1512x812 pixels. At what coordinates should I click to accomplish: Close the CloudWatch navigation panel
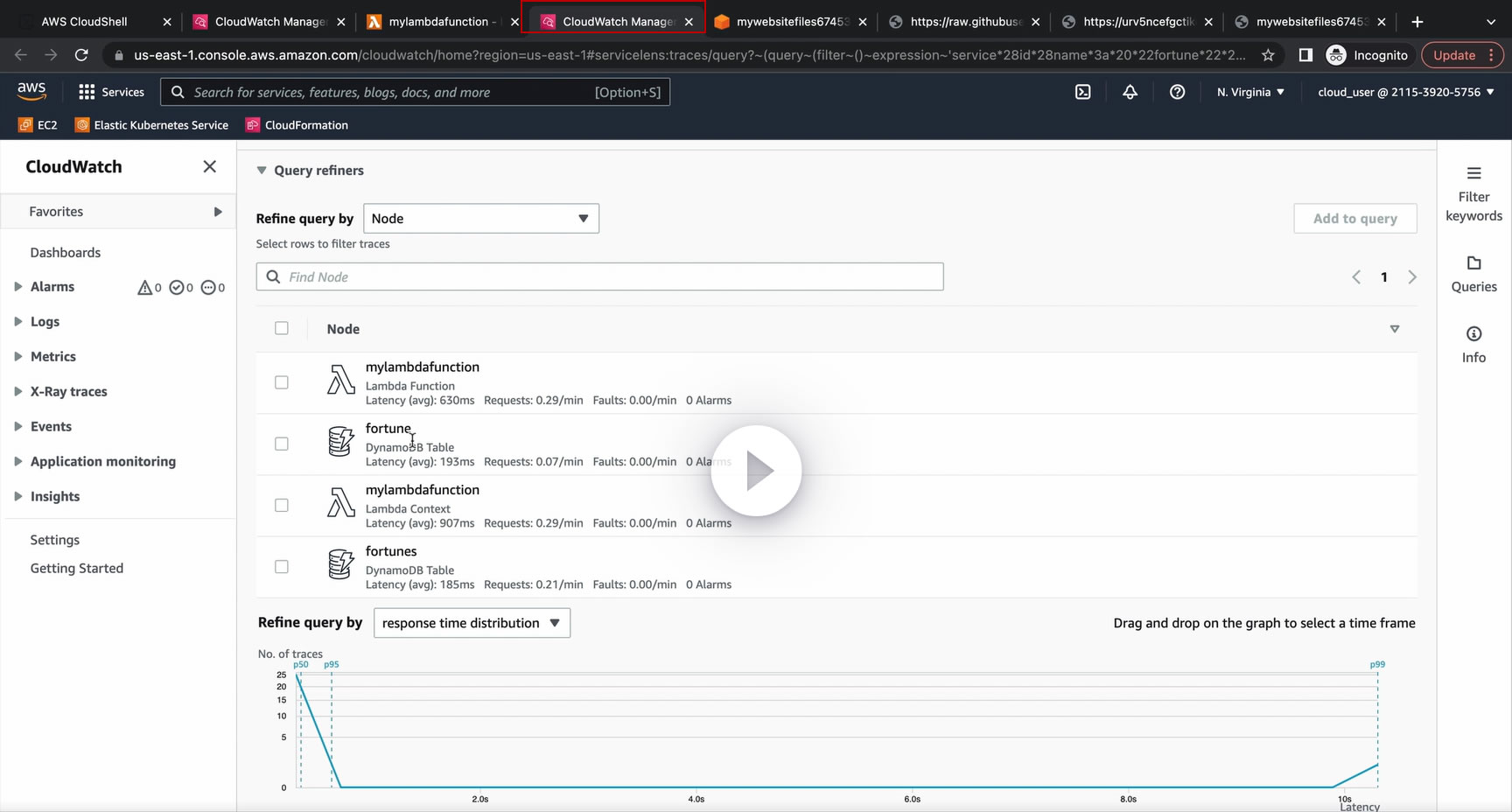point(209,166)
